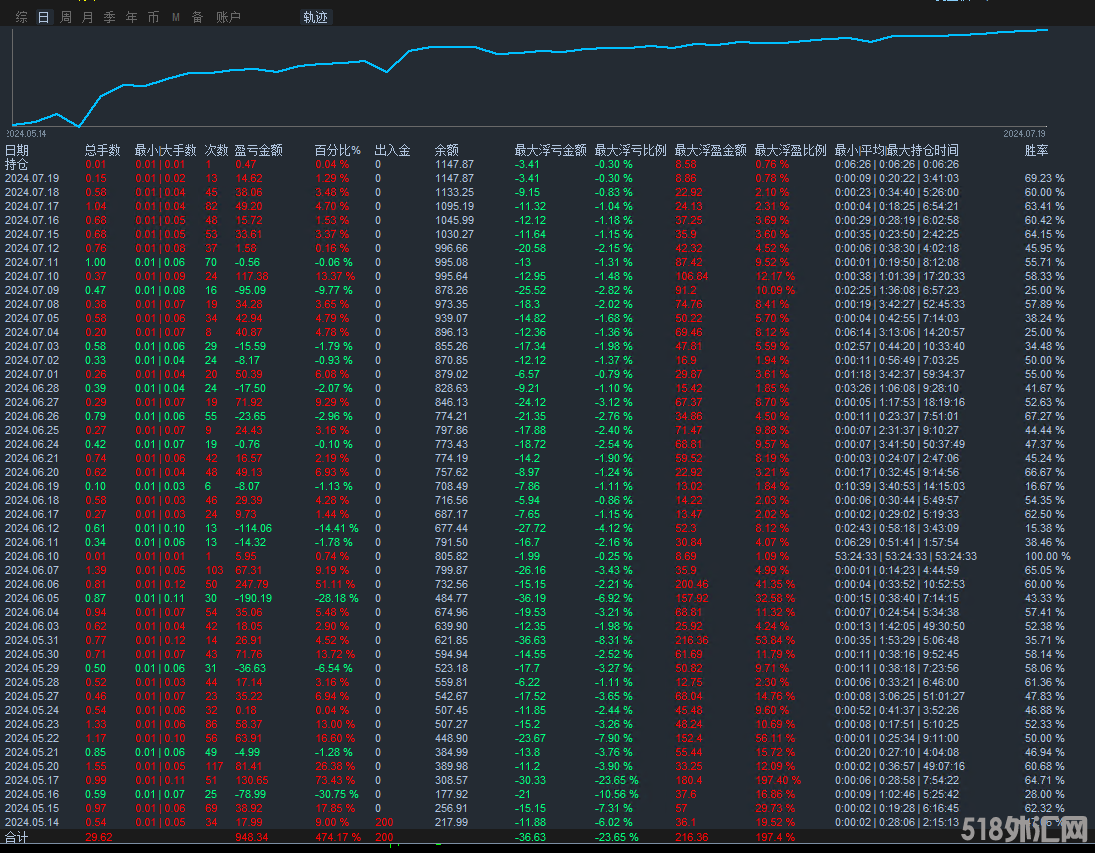This screenshot has width=1095, height=853.
Task: Toggle the 轨迹 trajectory chart button
Action: pyautogui.click(x=316, y=17)
